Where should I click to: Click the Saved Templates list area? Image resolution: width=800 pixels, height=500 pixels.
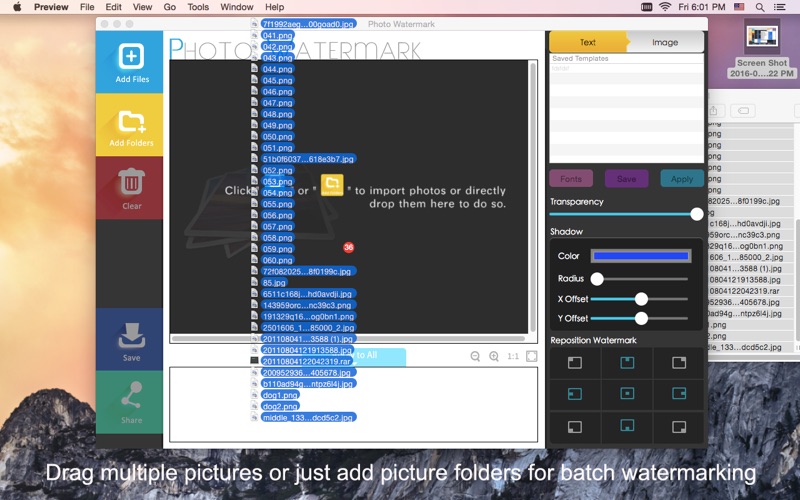click(x=627, y=109)
